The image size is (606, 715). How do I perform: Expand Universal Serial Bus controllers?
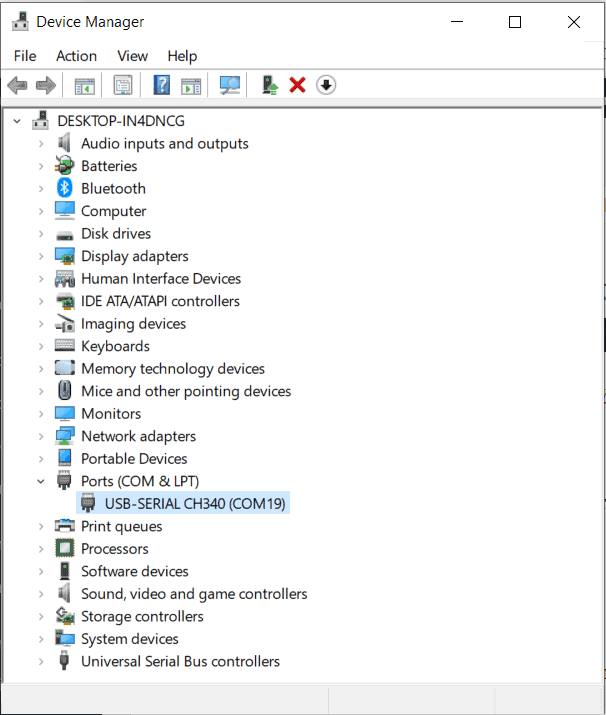41,661
